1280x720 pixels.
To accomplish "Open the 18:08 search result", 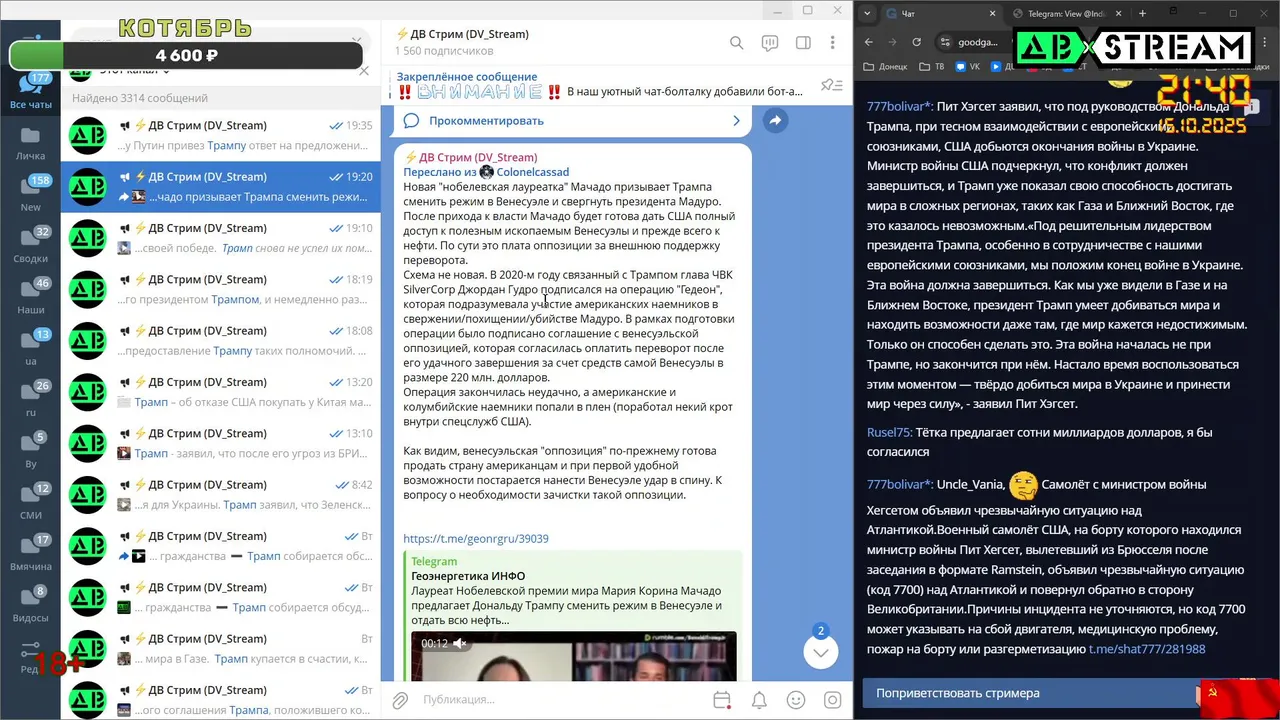I will (x=221, y=341).
